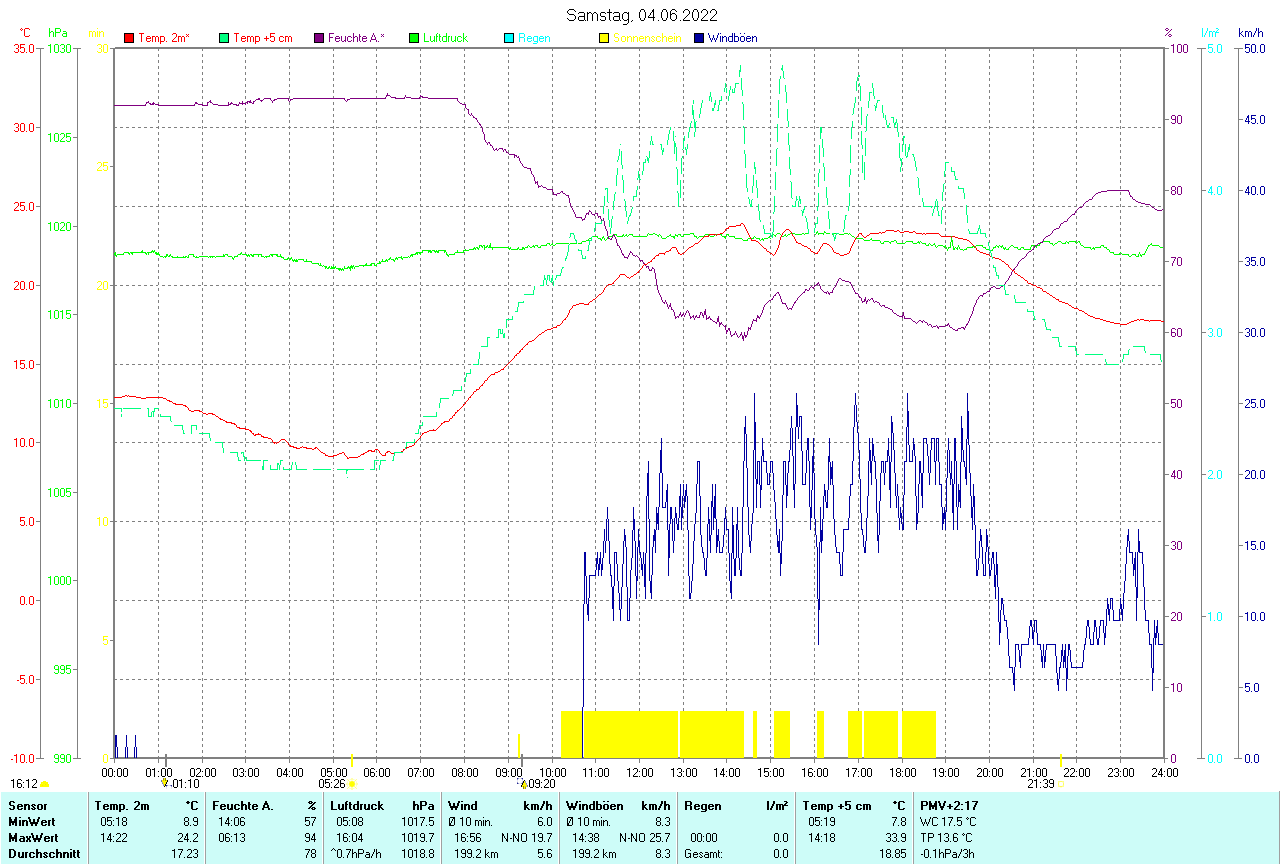
Task: Click the dew point value TP 13.6 °C
Action: tap(946, 838)
